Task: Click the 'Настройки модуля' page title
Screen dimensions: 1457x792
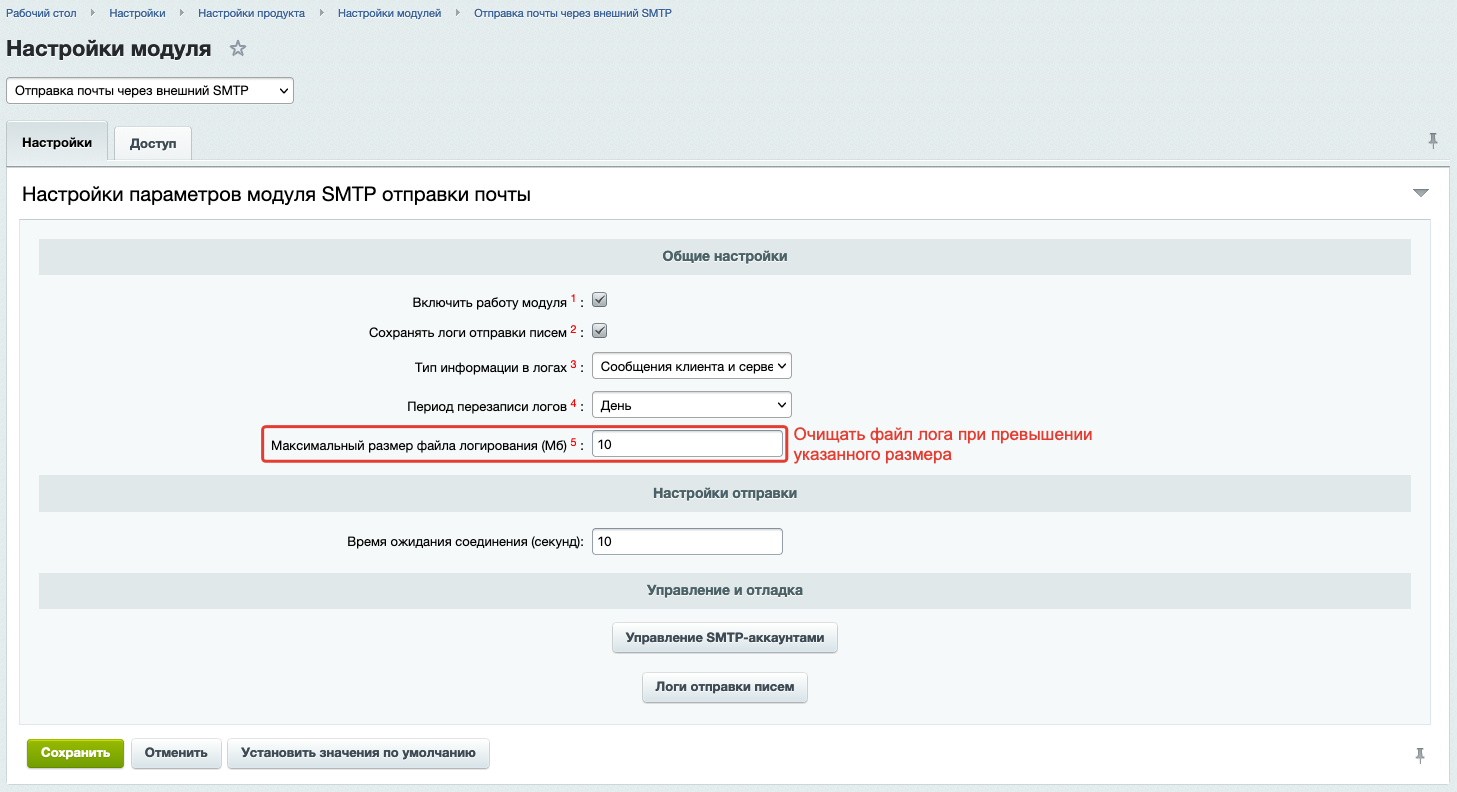Action: 109,48
